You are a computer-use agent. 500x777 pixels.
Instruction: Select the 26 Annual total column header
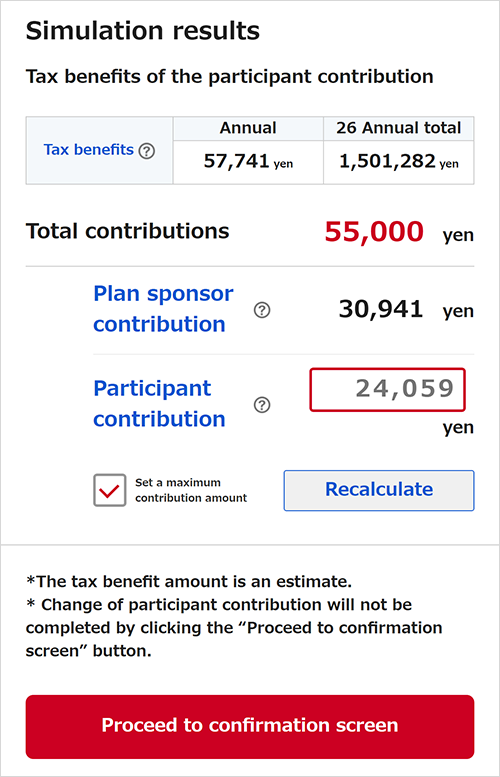click(398, 128)
